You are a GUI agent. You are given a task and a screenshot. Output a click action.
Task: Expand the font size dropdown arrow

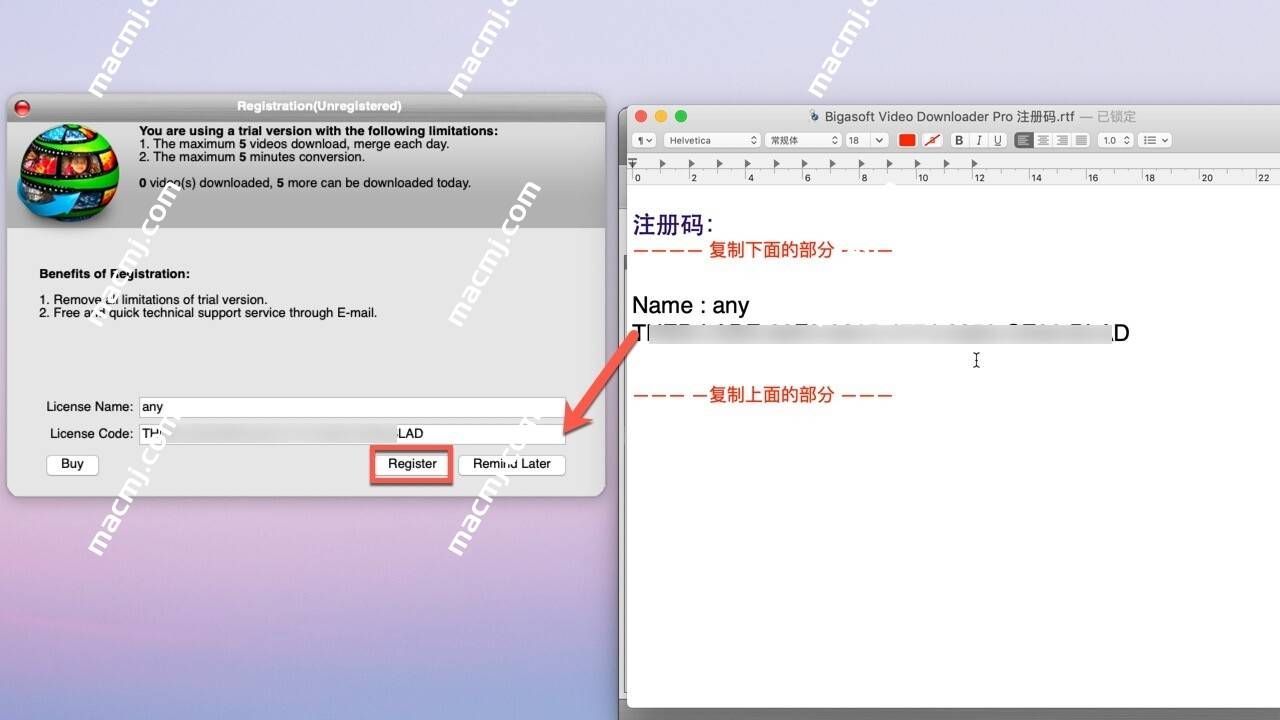click(879, 140)
